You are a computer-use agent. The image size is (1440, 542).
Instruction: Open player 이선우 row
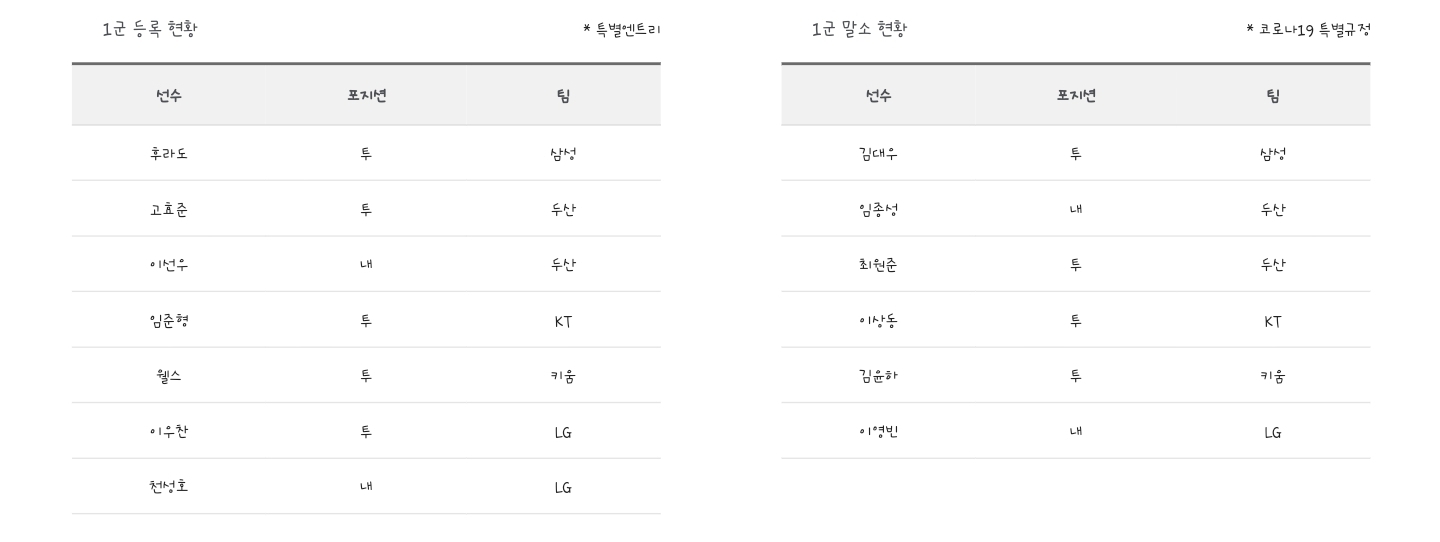[169, 265]
